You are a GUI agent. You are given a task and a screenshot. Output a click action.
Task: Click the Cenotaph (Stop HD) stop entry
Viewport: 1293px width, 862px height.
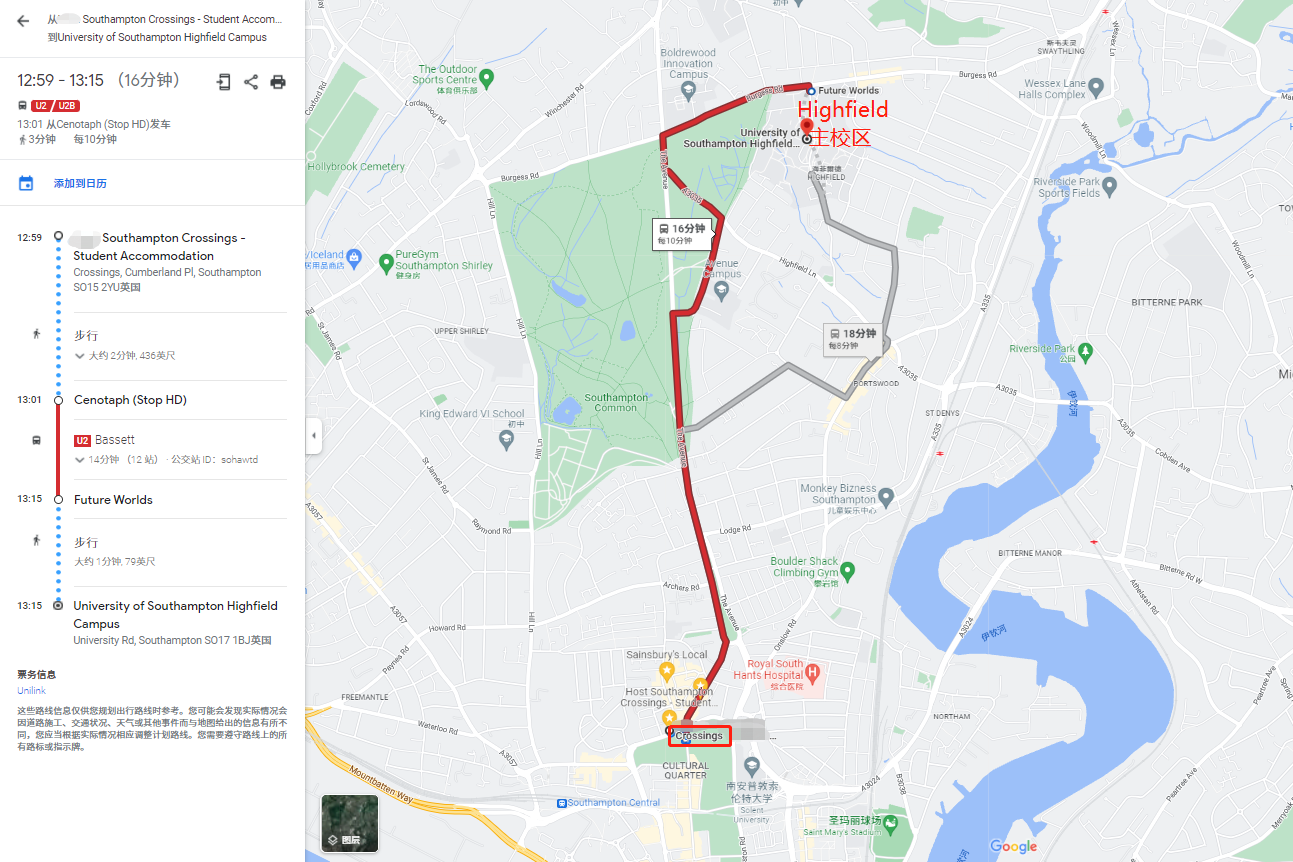[x=130, y=400]
